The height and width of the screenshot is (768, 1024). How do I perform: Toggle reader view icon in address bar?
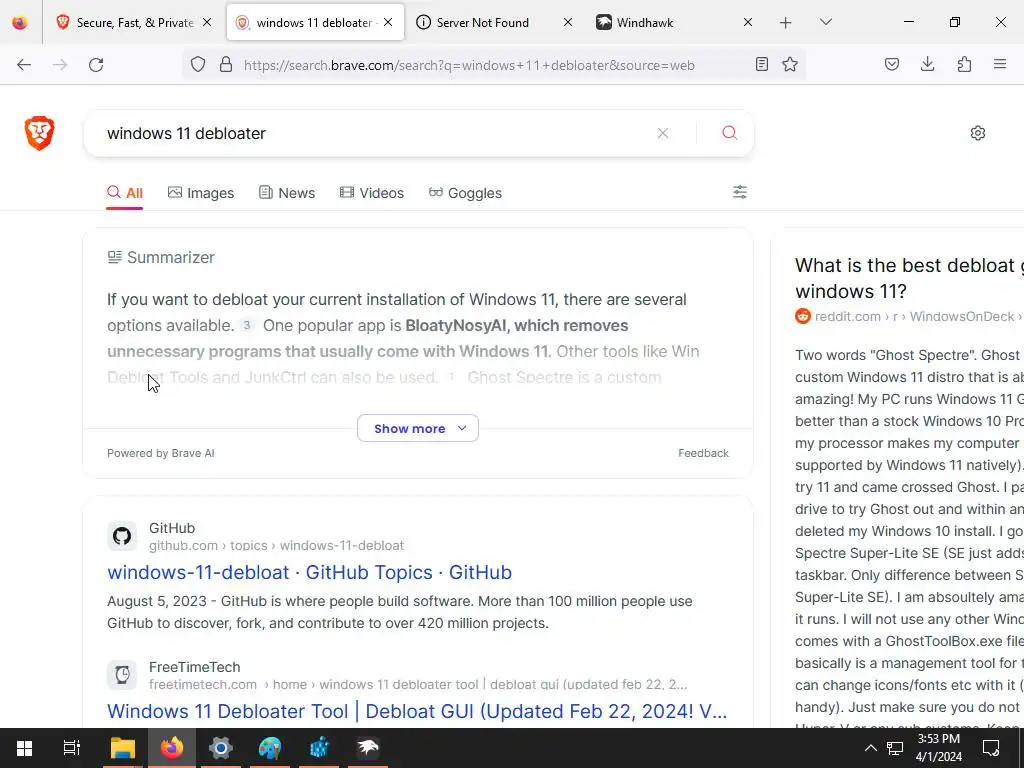click(x=761, y=64)
